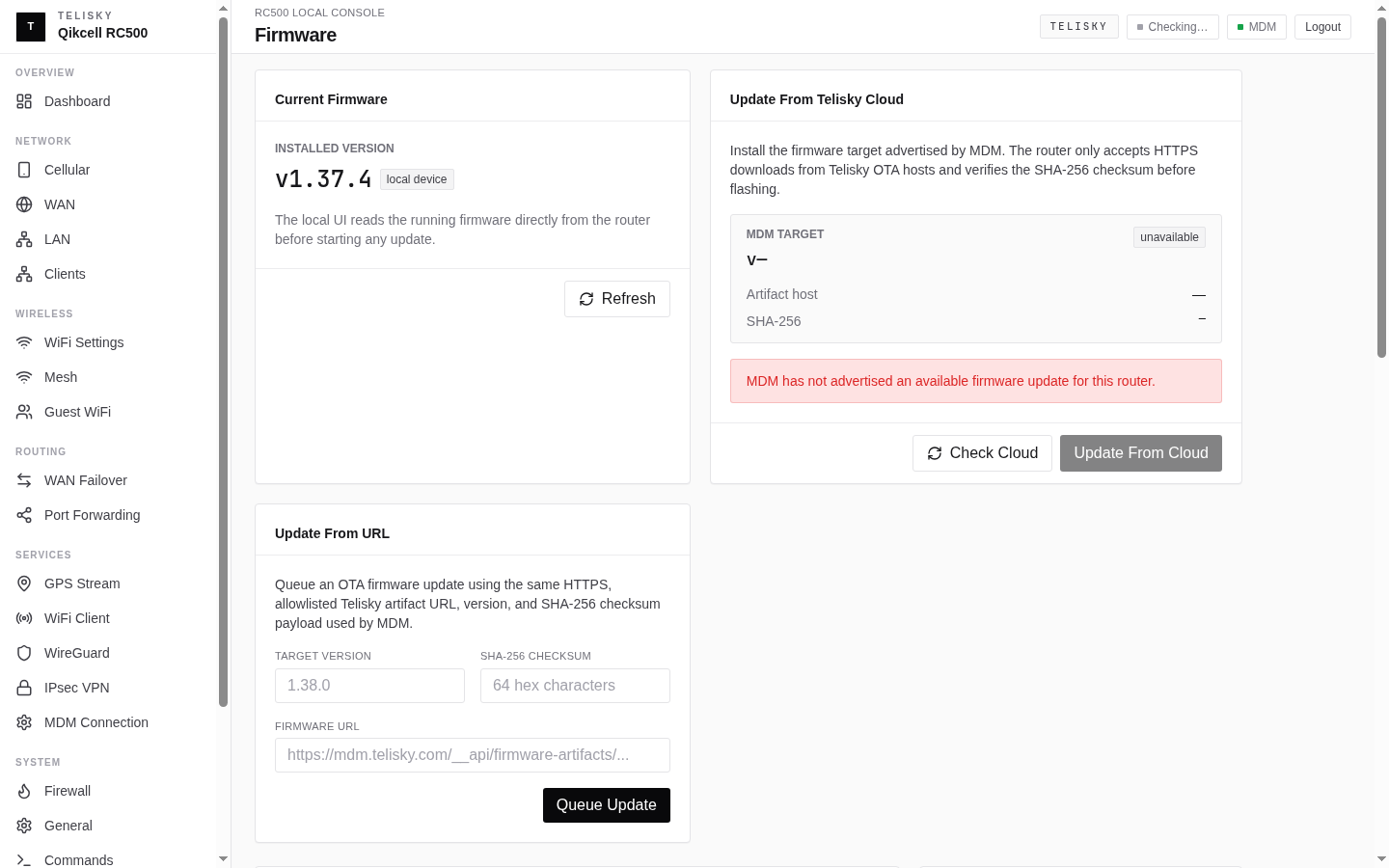
Task: Click the WiFi Settings icon
Action: pyautogui.click(x=24, y=342)
